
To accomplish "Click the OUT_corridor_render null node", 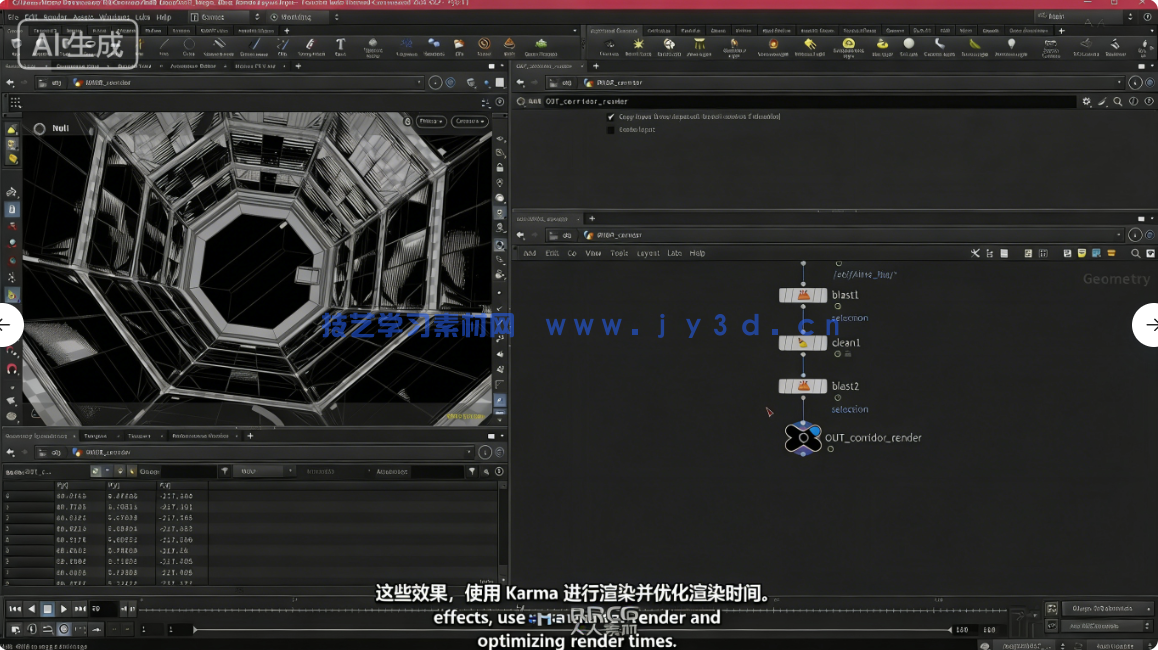I will (x=803, y=438).
